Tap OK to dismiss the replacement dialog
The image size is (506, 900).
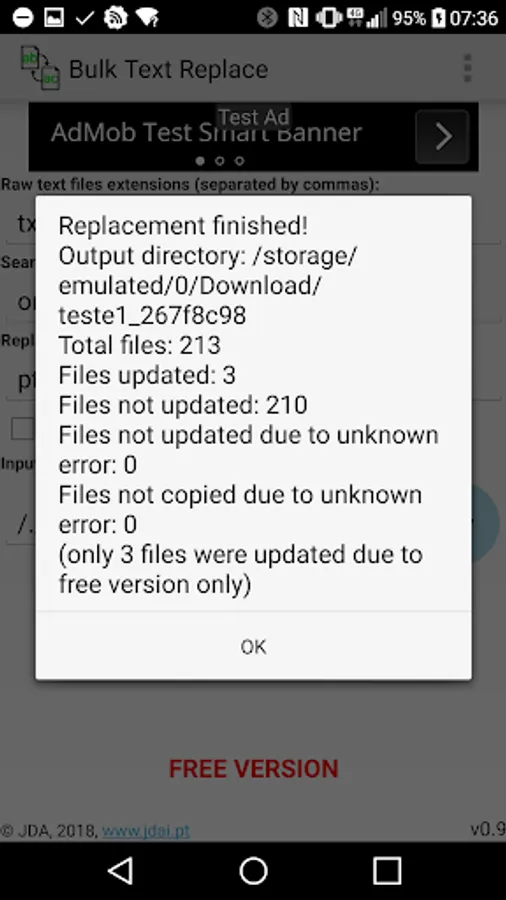tap(253, 647)
